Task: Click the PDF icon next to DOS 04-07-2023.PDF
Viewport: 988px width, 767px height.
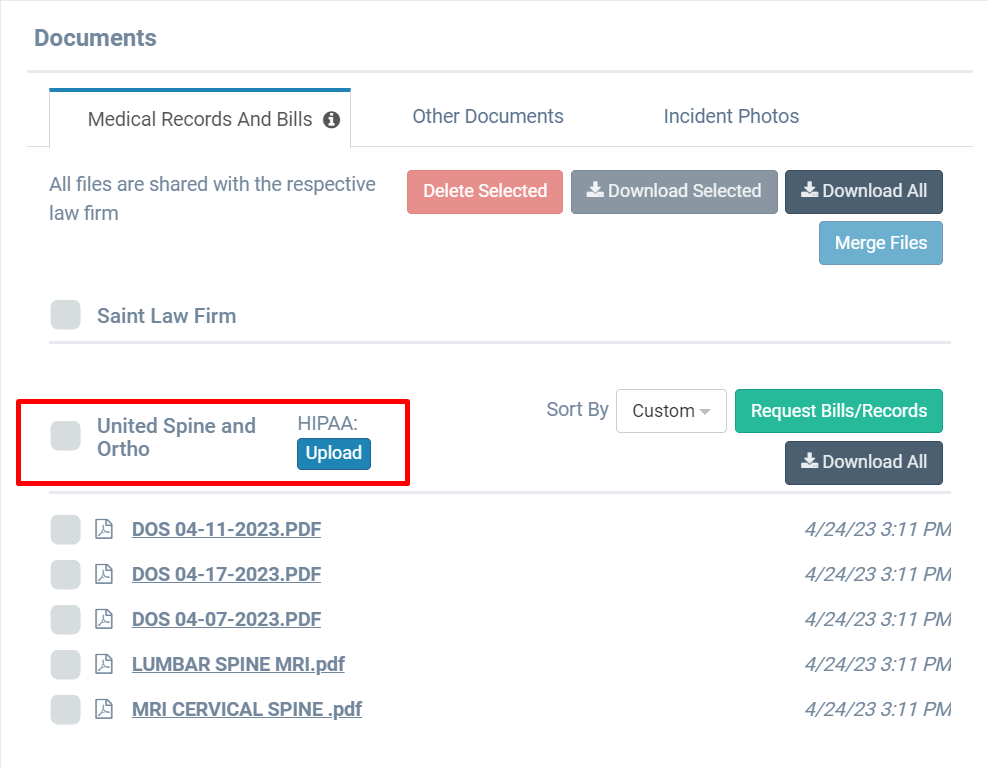Action: pos(104,620)
